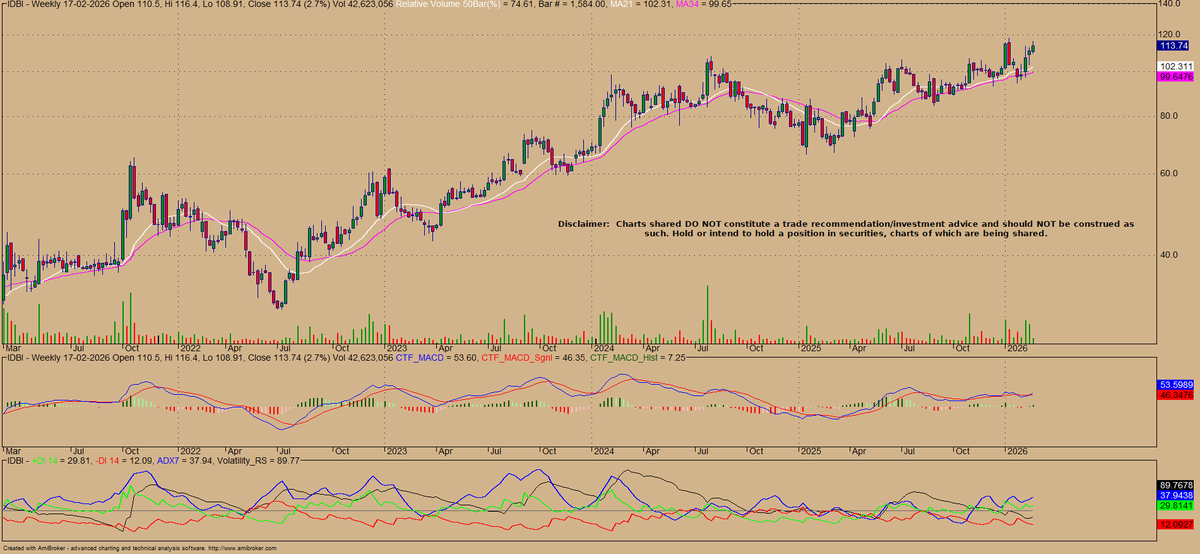
Task: Click the 140.0 price axis label
Action: [1171, 5]
